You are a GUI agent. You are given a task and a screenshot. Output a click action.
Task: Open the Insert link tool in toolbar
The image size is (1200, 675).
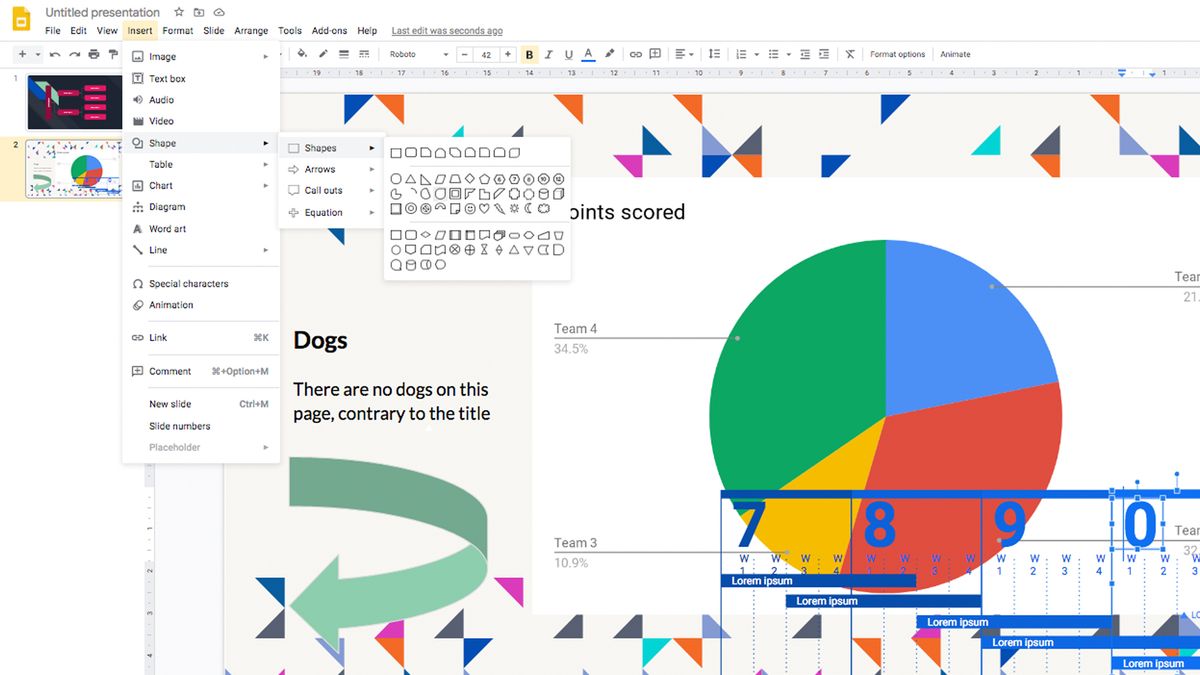tap(635, 54)
